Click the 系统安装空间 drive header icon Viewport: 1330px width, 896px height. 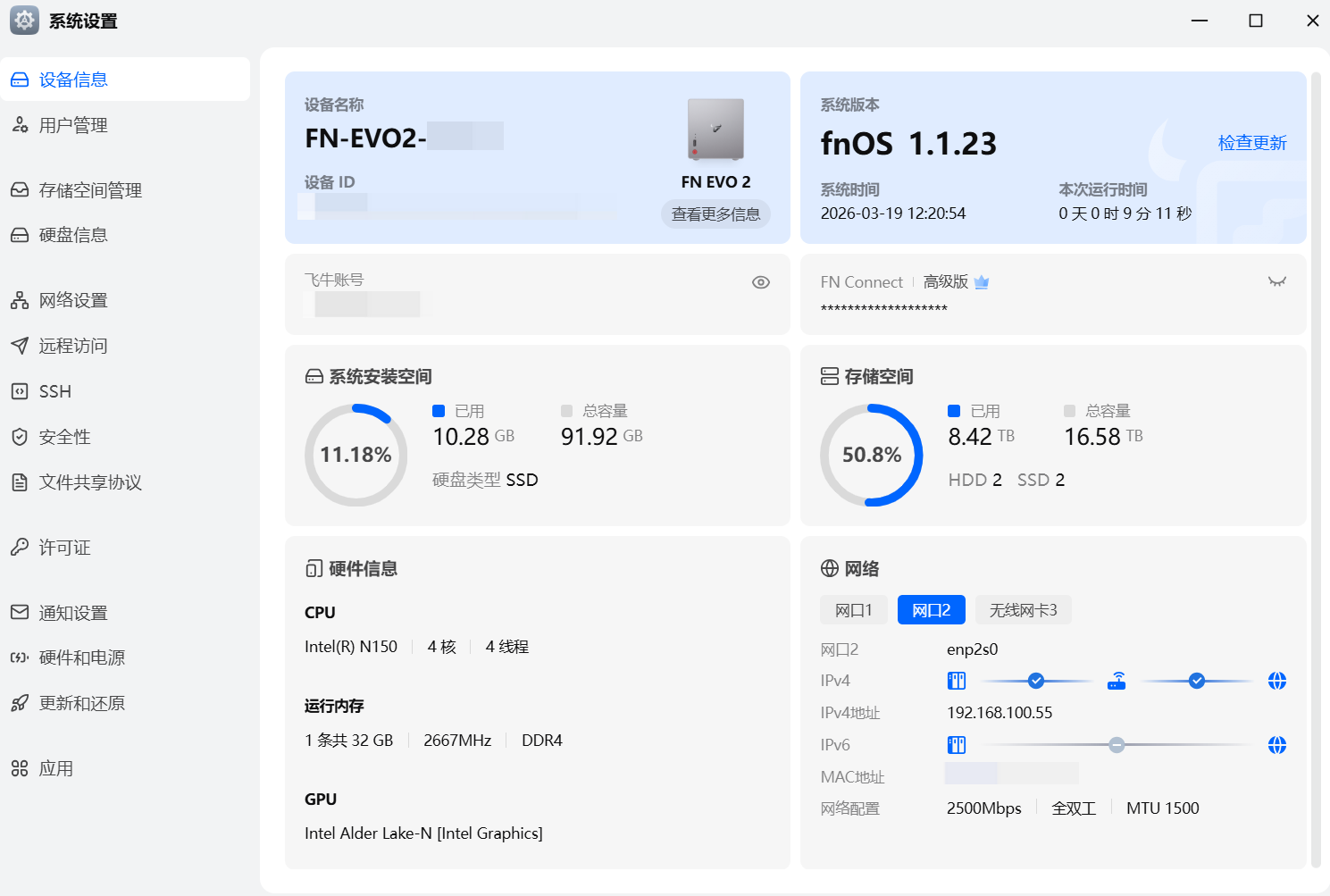[x=314, y=377]
